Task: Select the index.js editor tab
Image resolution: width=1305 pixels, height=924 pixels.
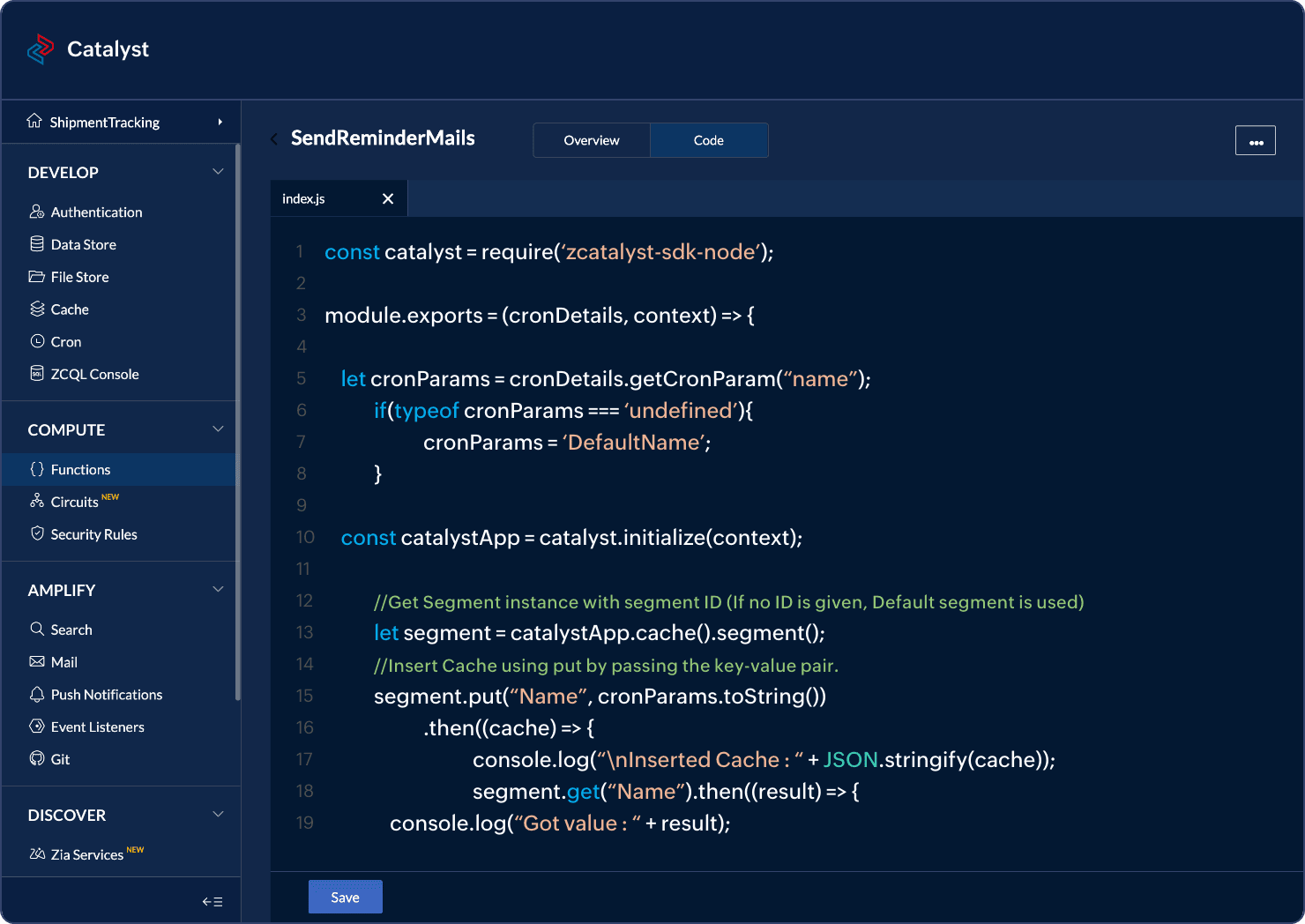Action: coord(339,198)
